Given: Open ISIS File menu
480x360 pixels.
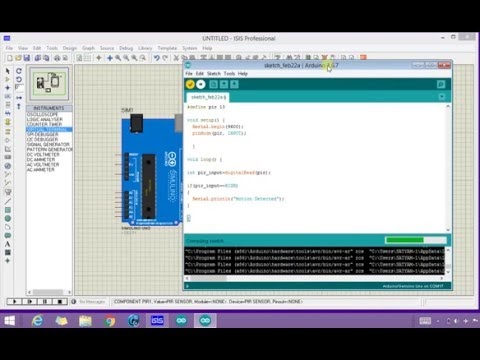Looking at the screenshot, I should click(9, 48).
